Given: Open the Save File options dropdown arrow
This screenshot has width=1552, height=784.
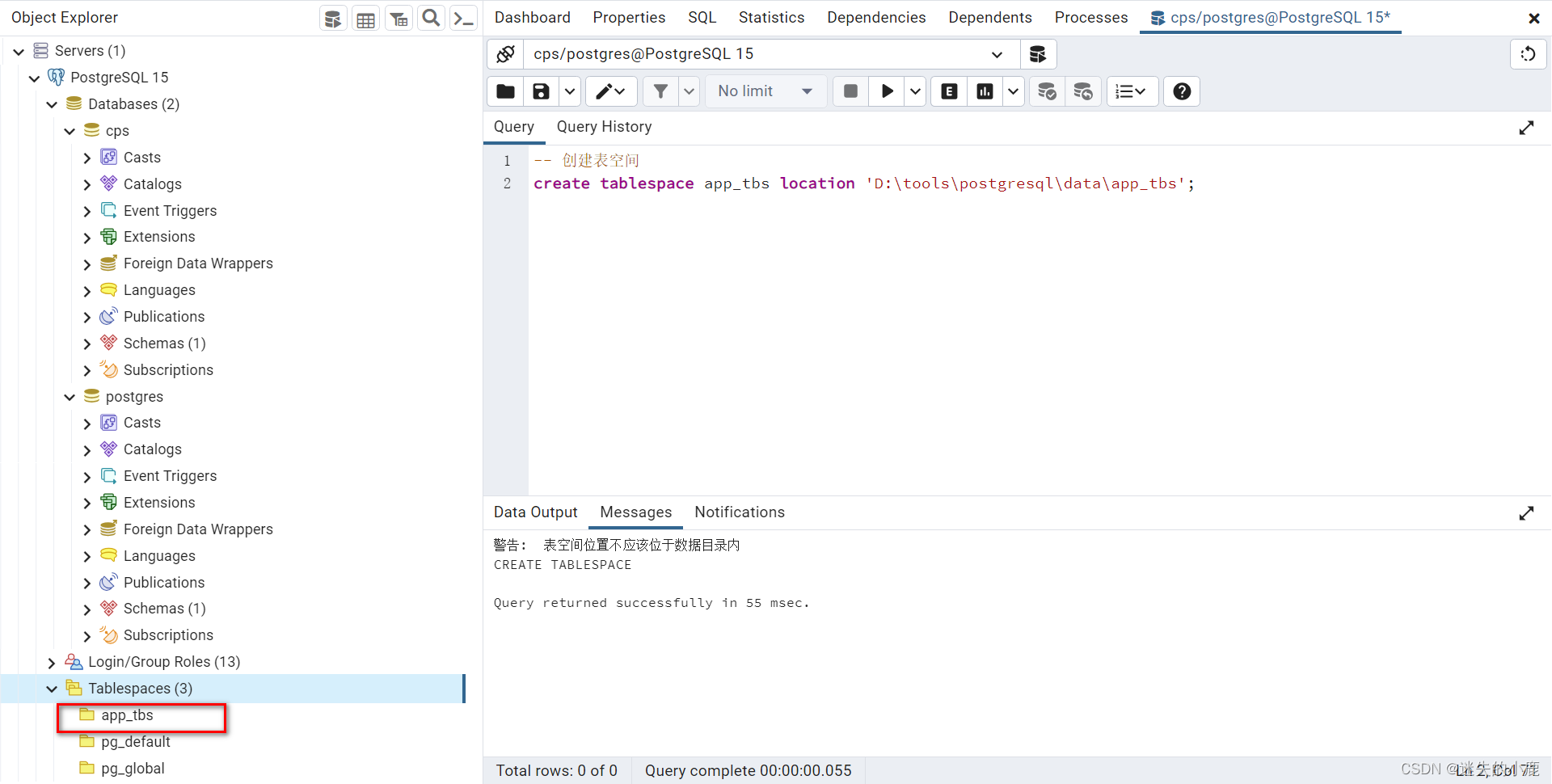Looking at the screenshot, I should [570, 91].
